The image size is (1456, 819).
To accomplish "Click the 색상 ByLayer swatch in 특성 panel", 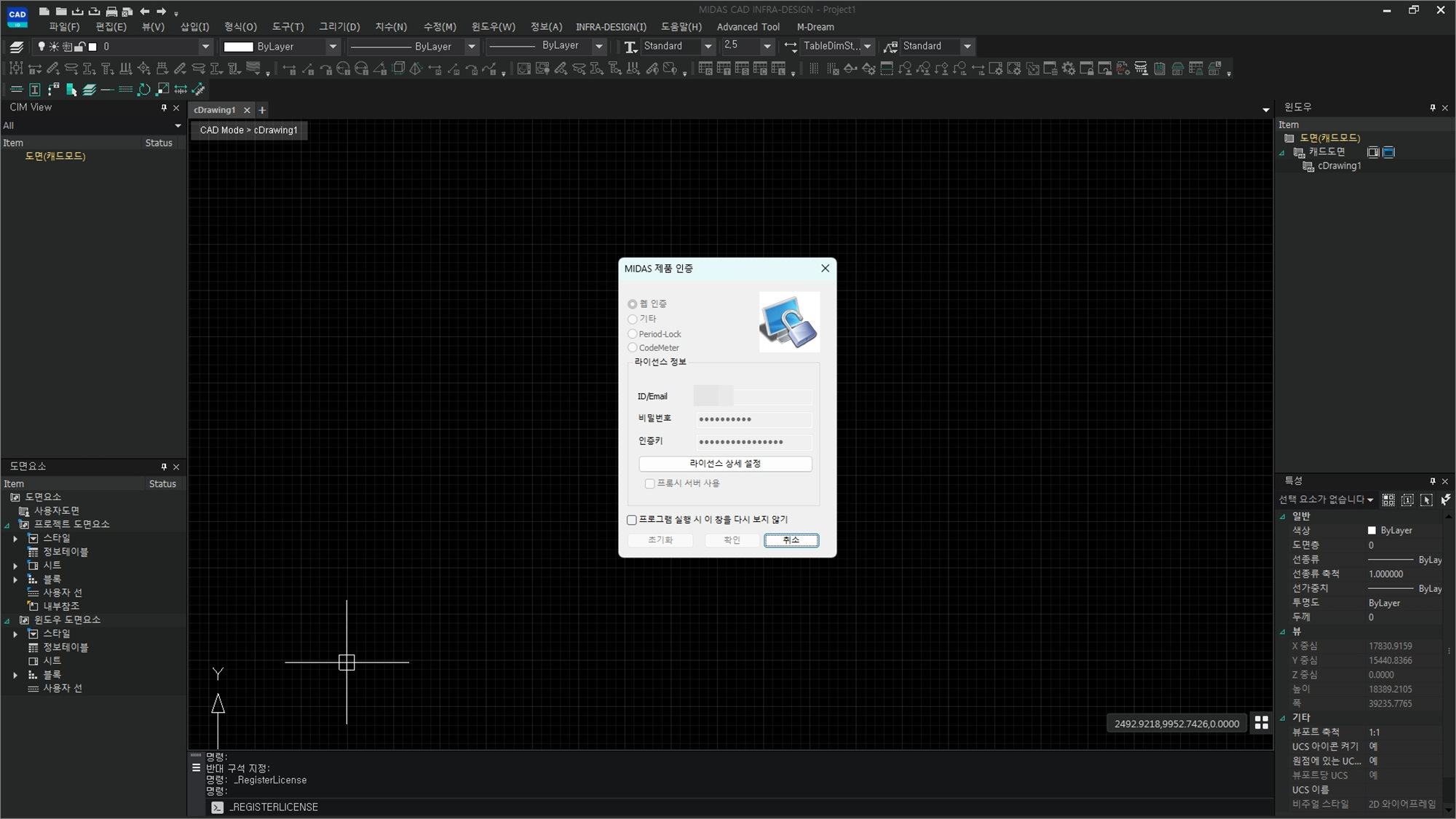I will pos(1372,531).
